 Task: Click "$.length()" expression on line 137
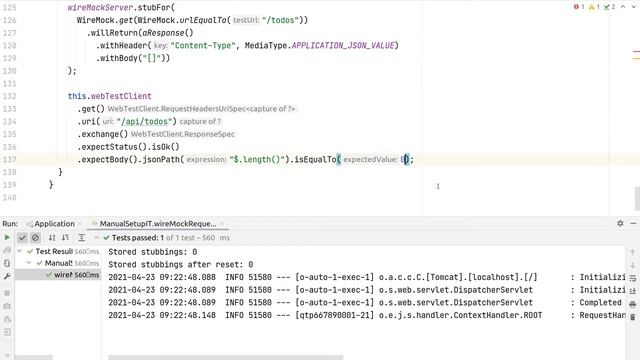point(257,160)
